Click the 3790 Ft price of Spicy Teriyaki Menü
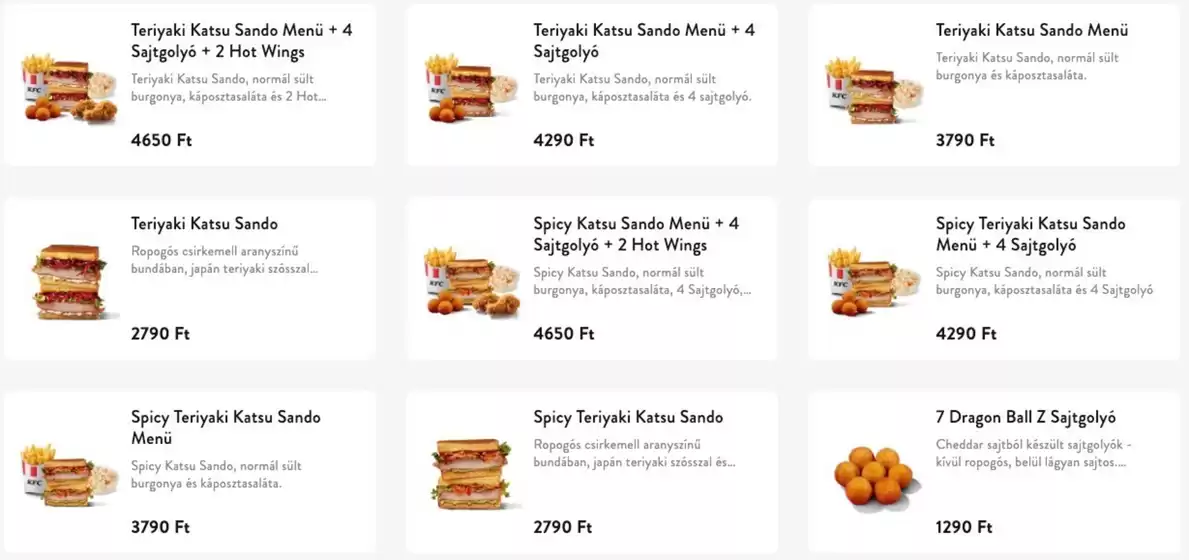Image resolution: width=1189 pixels, height=560 pixels. 160,527
